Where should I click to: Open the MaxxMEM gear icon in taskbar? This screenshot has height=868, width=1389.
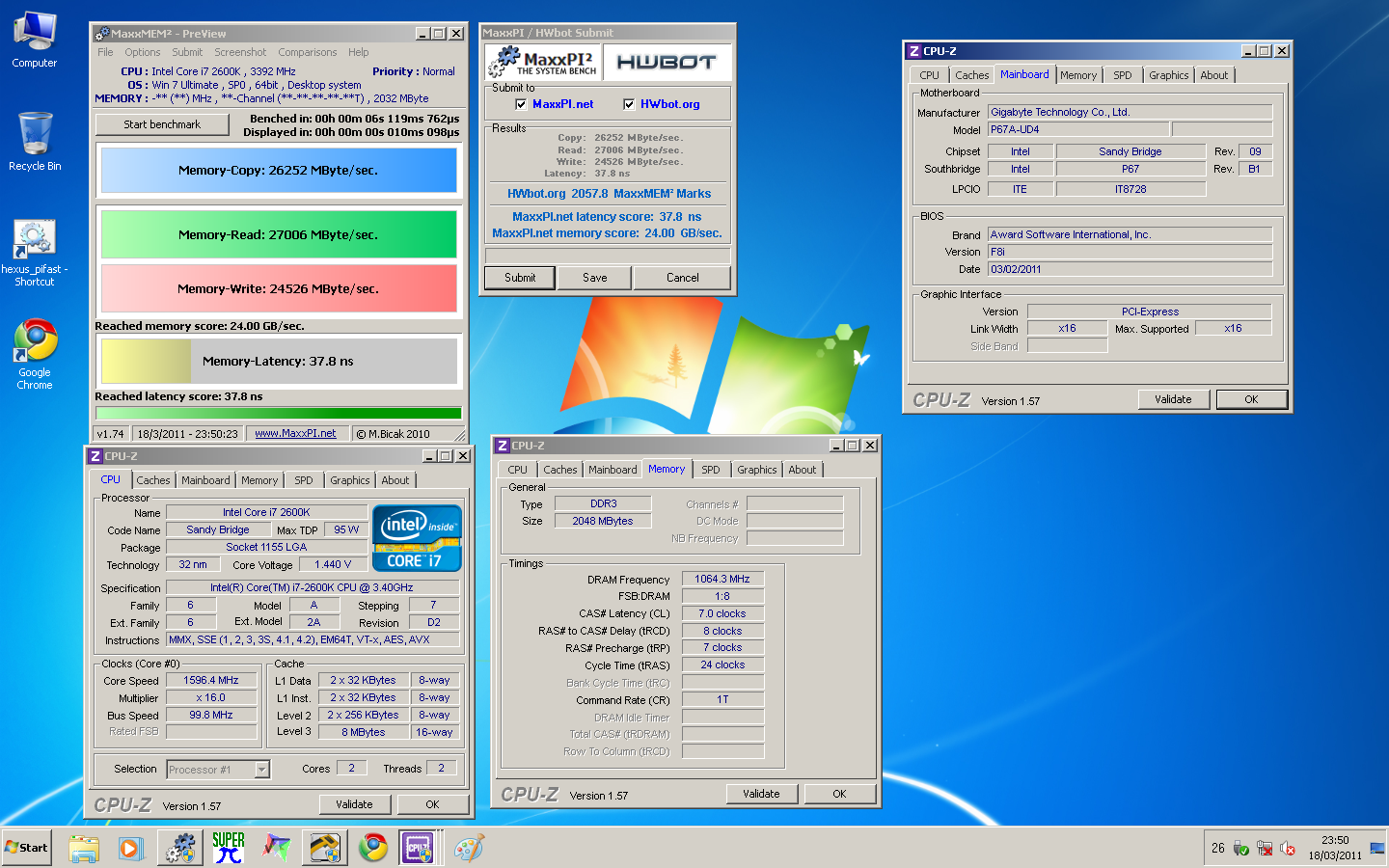179,848
